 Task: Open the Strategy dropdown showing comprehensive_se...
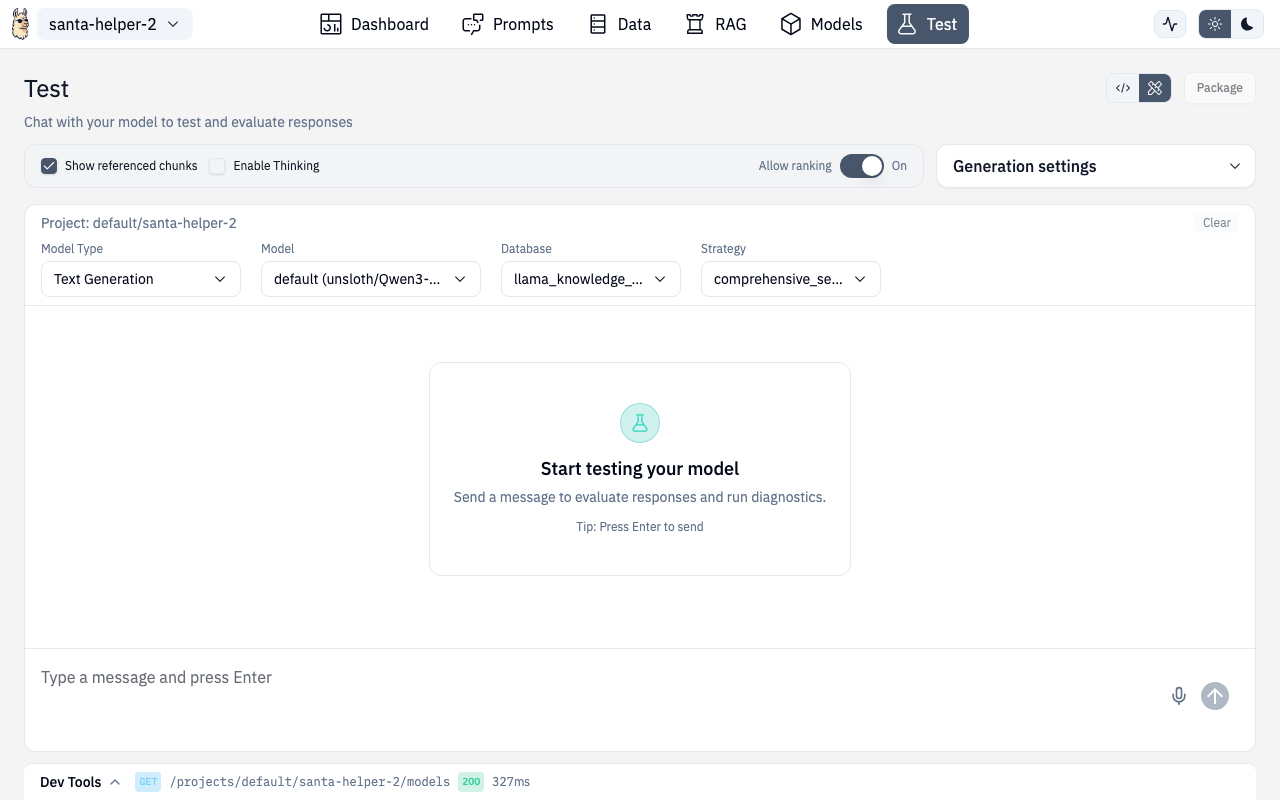point(790,279)
